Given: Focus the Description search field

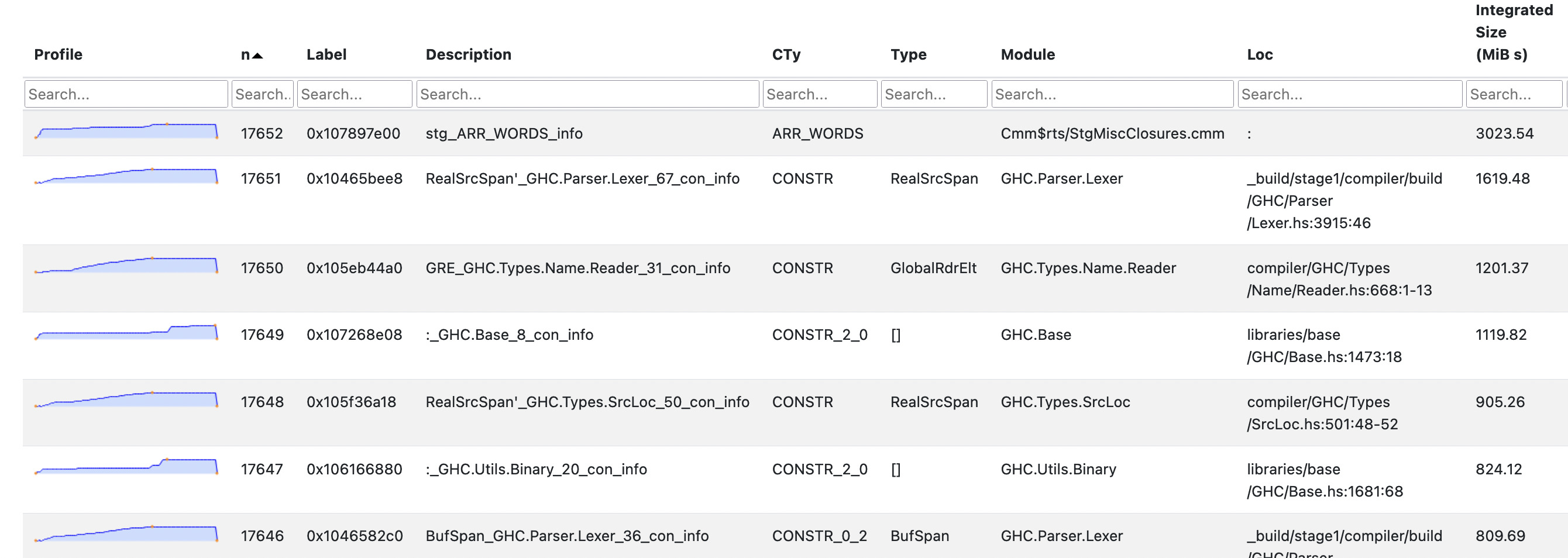Looking at the screenshot, I should pyautogui.click(x=587, y=94).
